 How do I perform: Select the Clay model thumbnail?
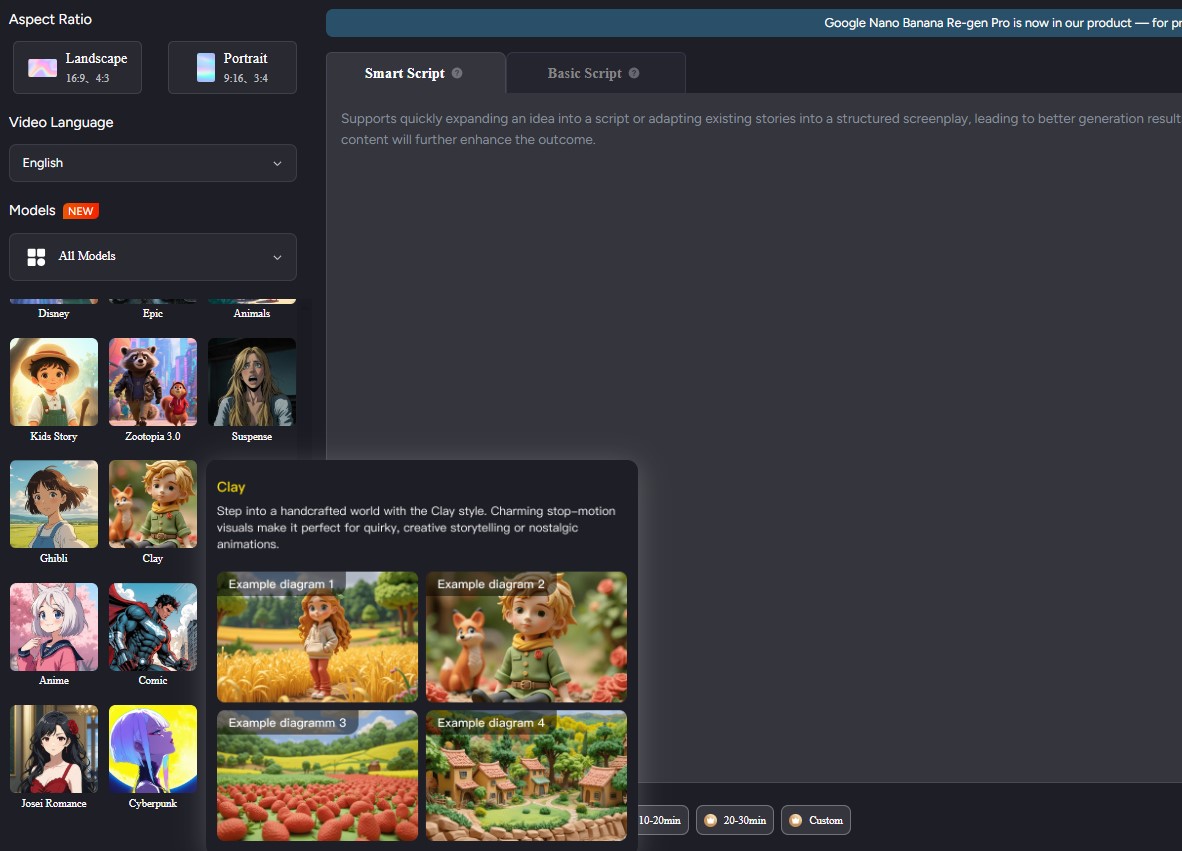click(153, 504)
